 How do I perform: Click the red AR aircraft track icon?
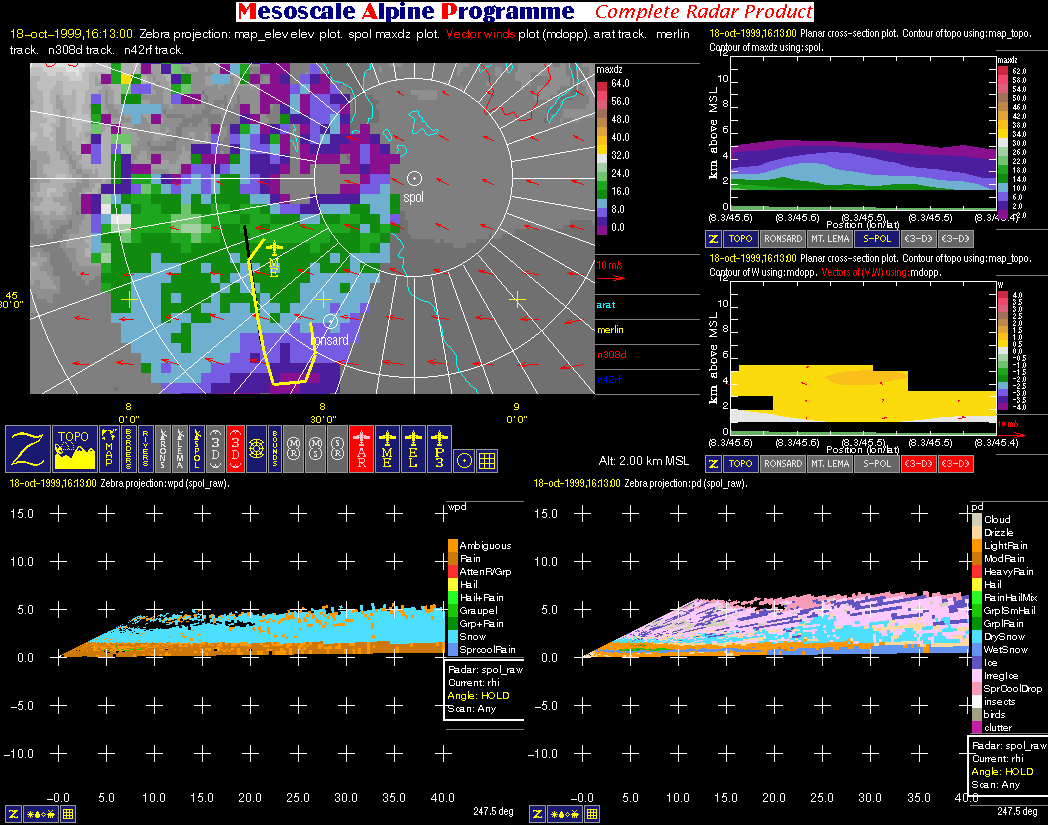(361, 448)
